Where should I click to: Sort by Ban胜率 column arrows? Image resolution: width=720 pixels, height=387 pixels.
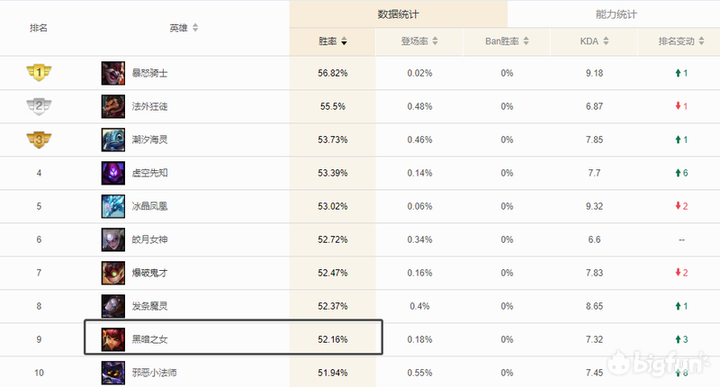click(x=526, y=41)
